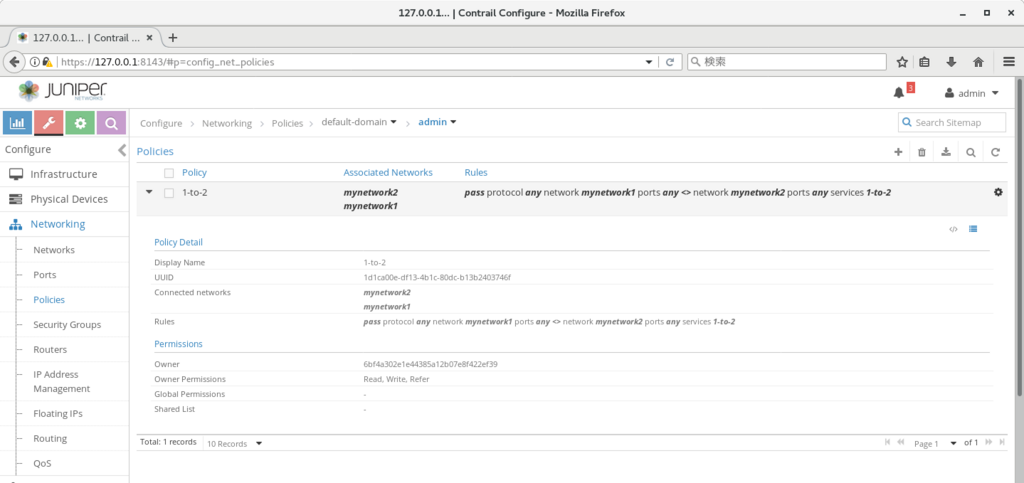Open the admin user menu
The image size is (1024, 483).
click(x=972, y=93)
